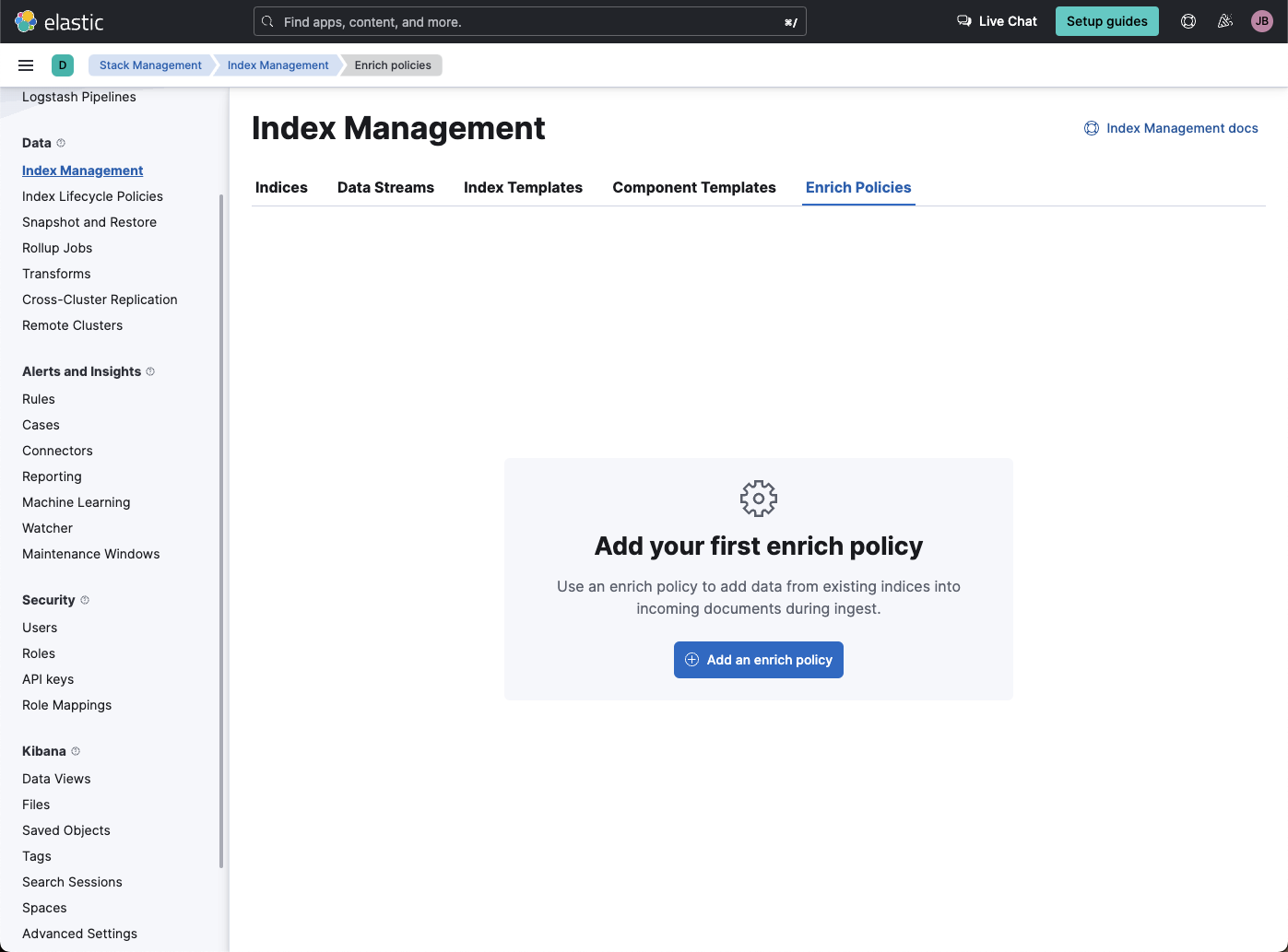The image size is (1288, 952).
Task: Click the Index Management docs book icon
Action: [1092, 128]
